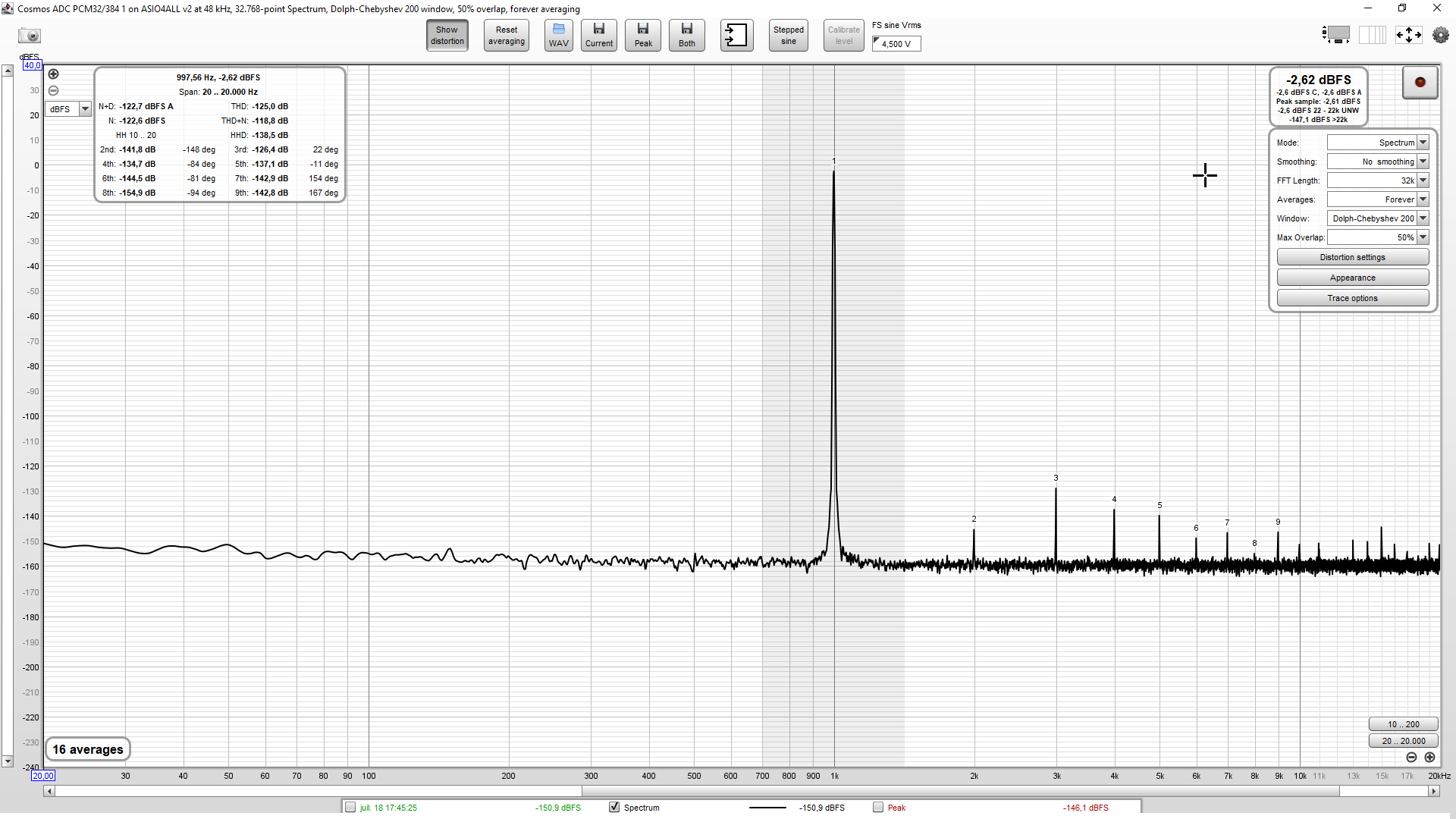Open the fit-to-window arrows icon
Screen dimensions: 1456x819
1408,35
